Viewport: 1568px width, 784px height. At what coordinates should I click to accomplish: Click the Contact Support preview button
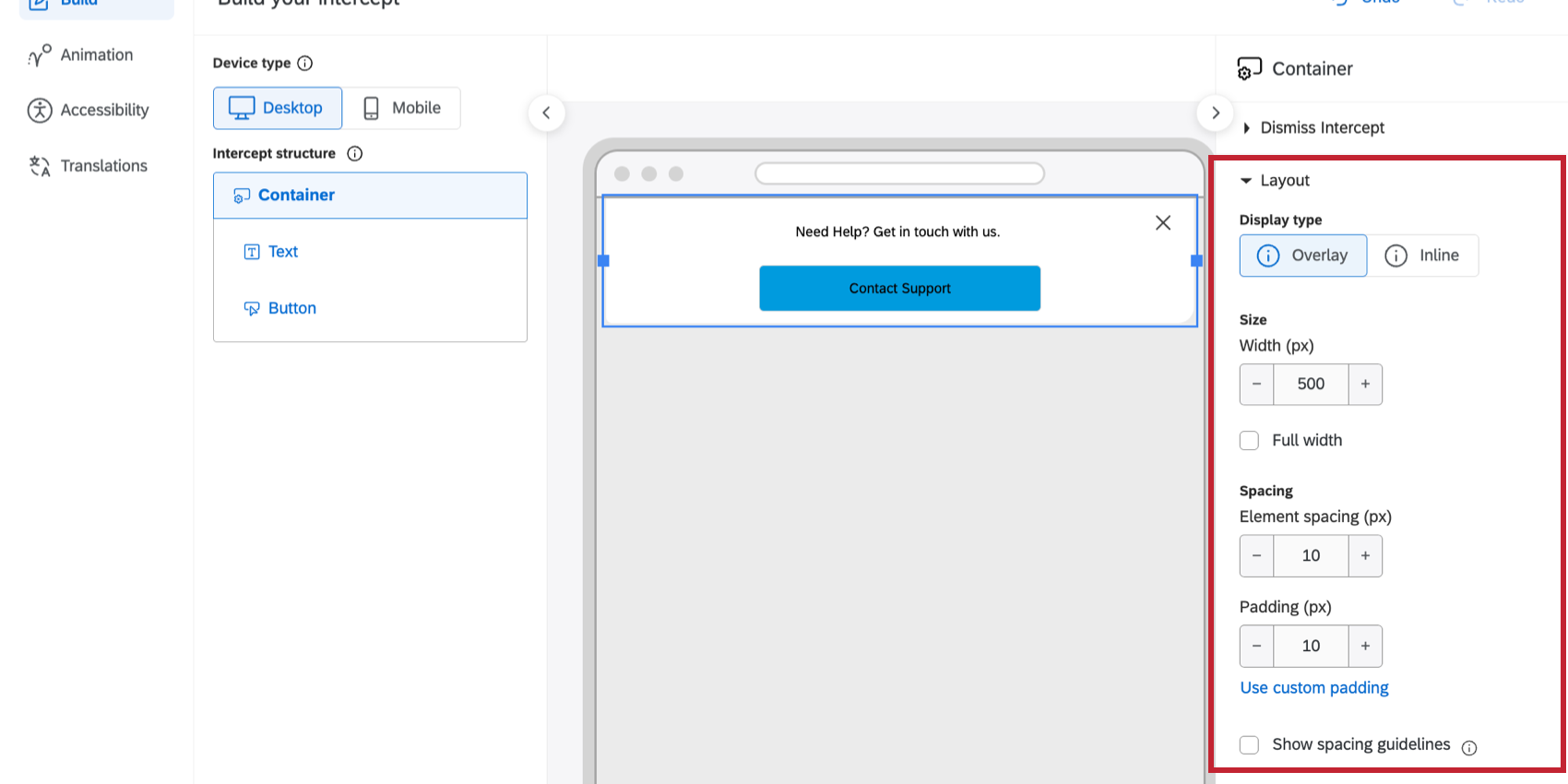900,289
